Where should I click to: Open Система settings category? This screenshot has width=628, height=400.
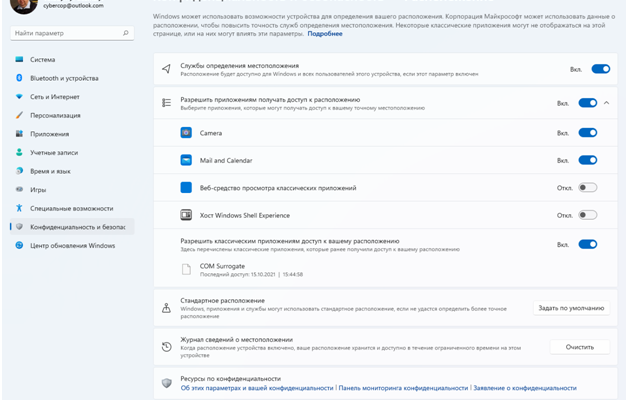click(43, 60)
